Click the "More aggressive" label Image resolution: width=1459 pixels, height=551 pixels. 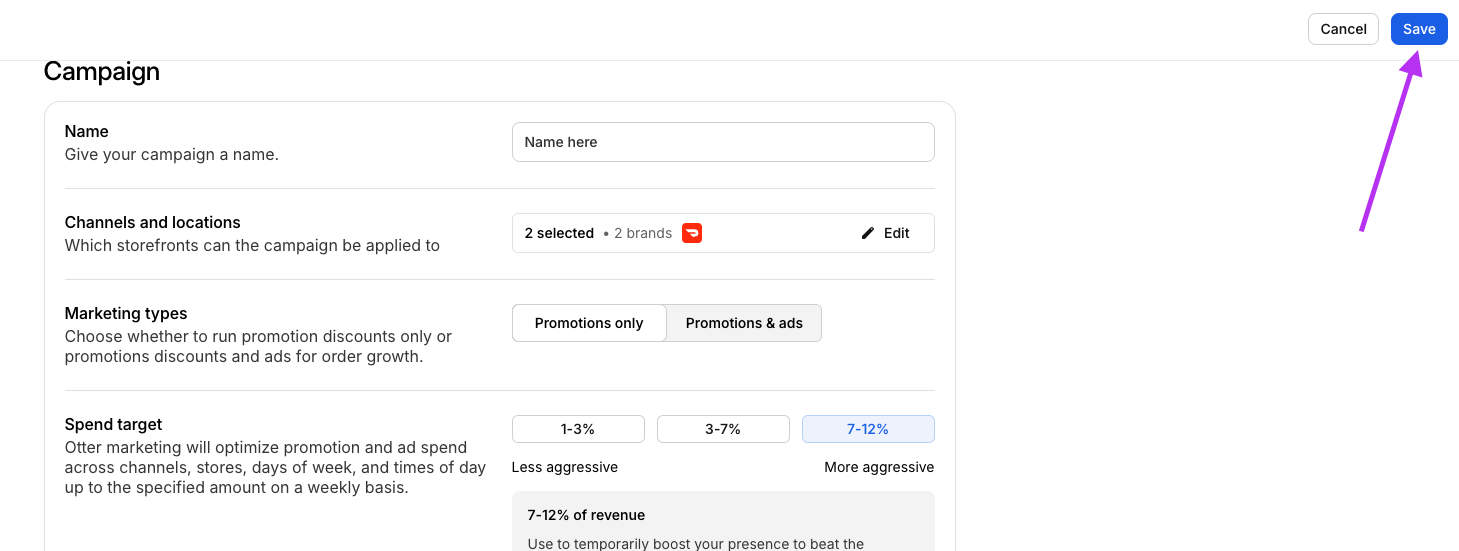(x=879, y=467)
